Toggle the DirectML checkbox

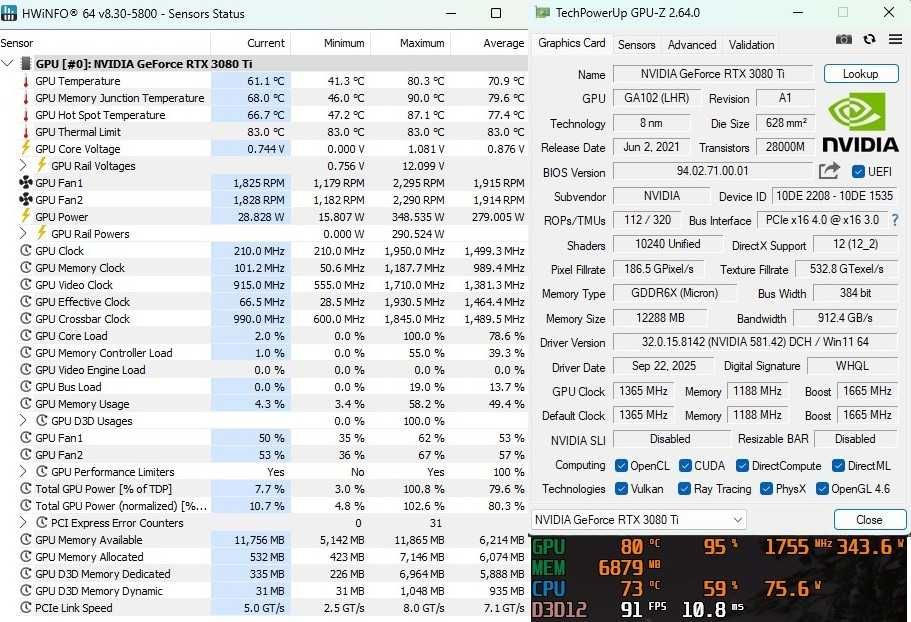(838, 465)
